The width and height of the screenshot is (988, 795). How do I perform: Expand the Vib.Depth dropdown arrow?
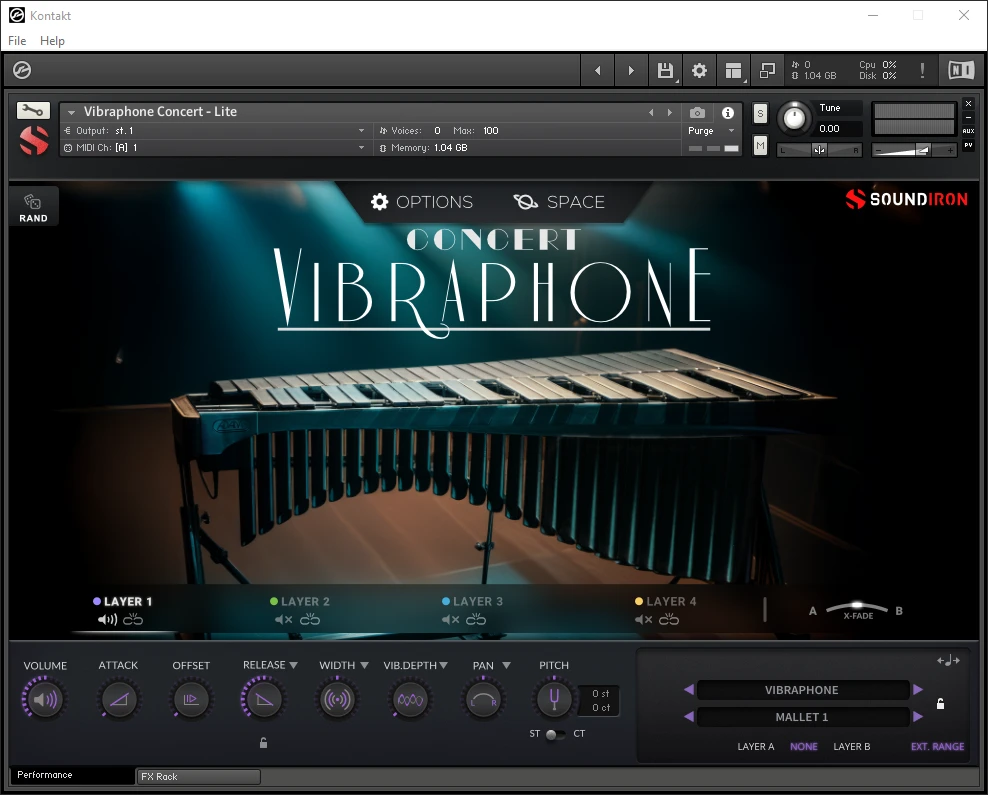point(444,665)
